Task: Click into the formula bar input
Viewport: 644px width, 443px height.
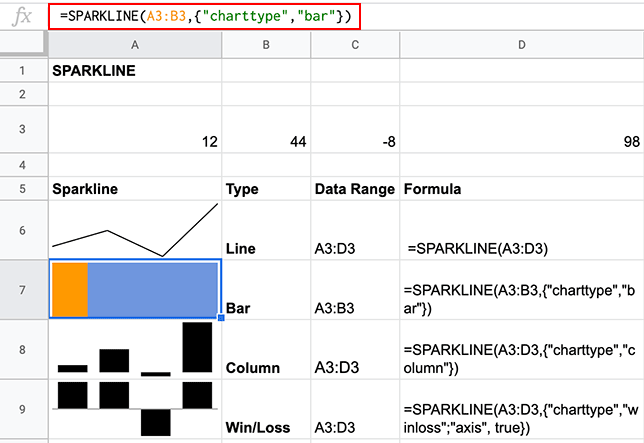Action: click(205, 16)
